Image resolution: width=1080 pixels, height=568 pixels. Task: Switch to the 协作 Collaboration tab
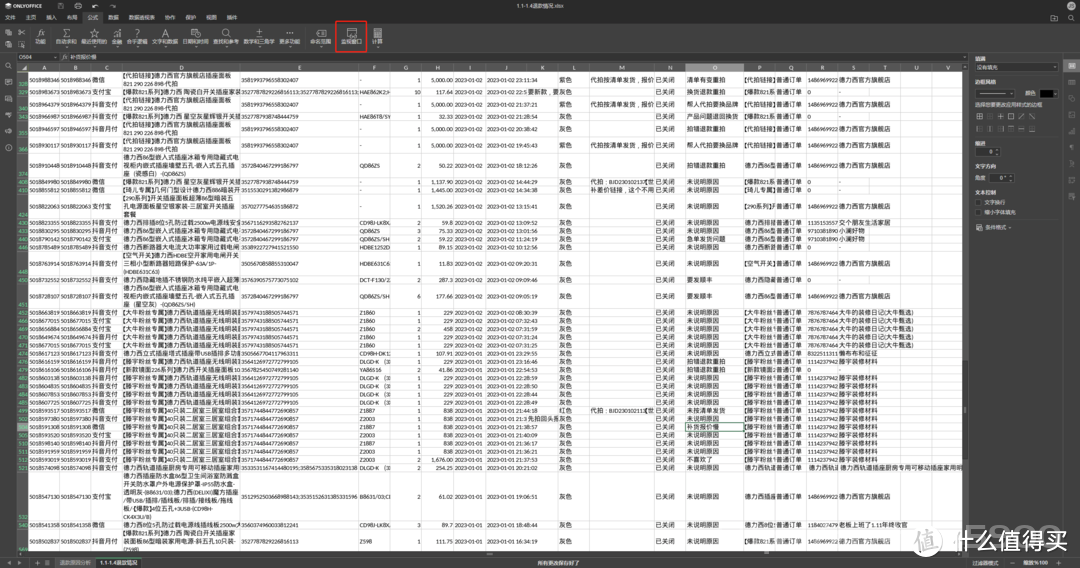(x=169, y=17)
